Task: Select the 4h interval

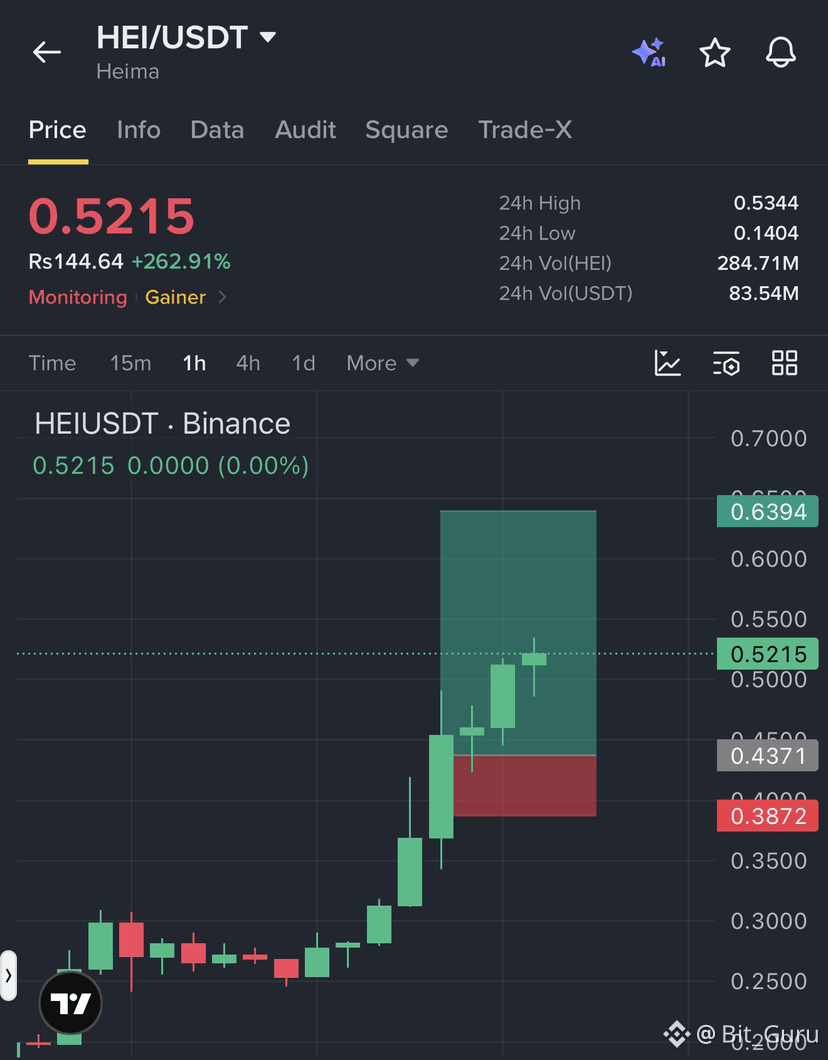Action: coord(248,363)
